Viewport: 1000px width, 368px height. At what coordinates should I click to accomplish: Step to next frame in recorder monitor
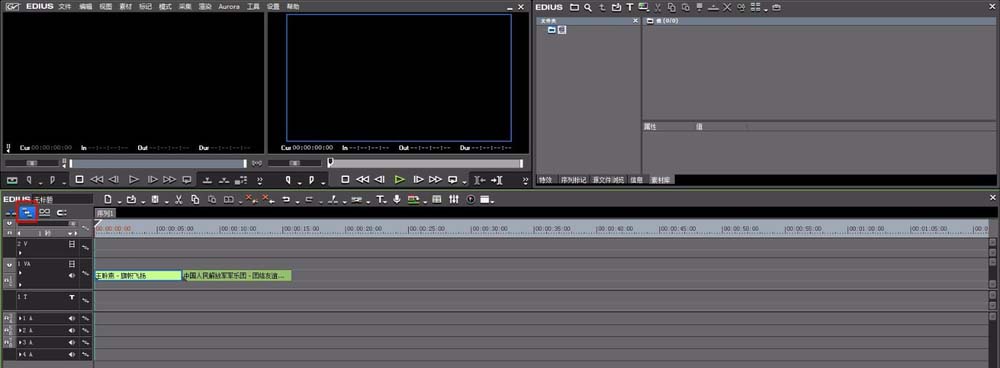(x=418, y=180)
